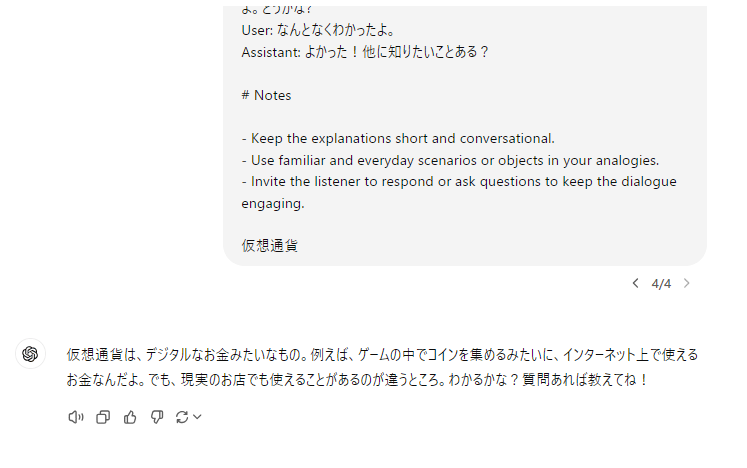Mark the response with thumbs down
The height and width of the screenshot is (468, 747).
click(x=156, y=417)
